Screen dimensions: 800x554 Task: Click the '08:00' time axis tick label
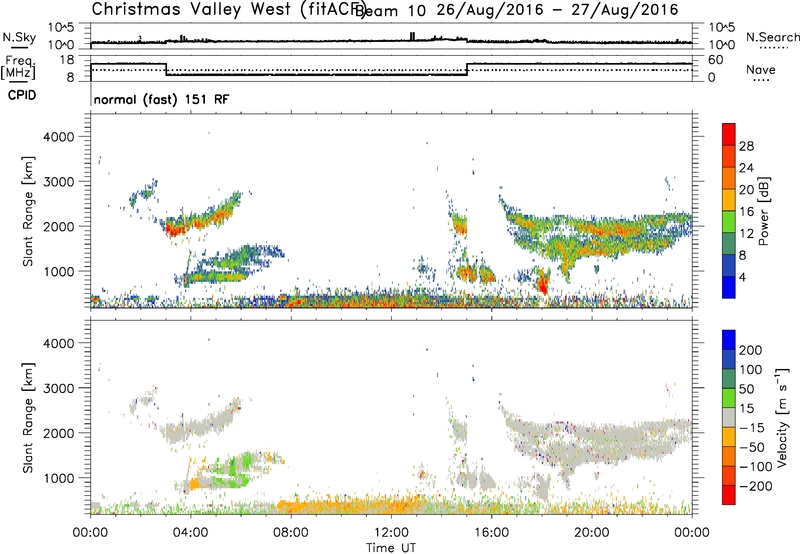pos(291,533)
